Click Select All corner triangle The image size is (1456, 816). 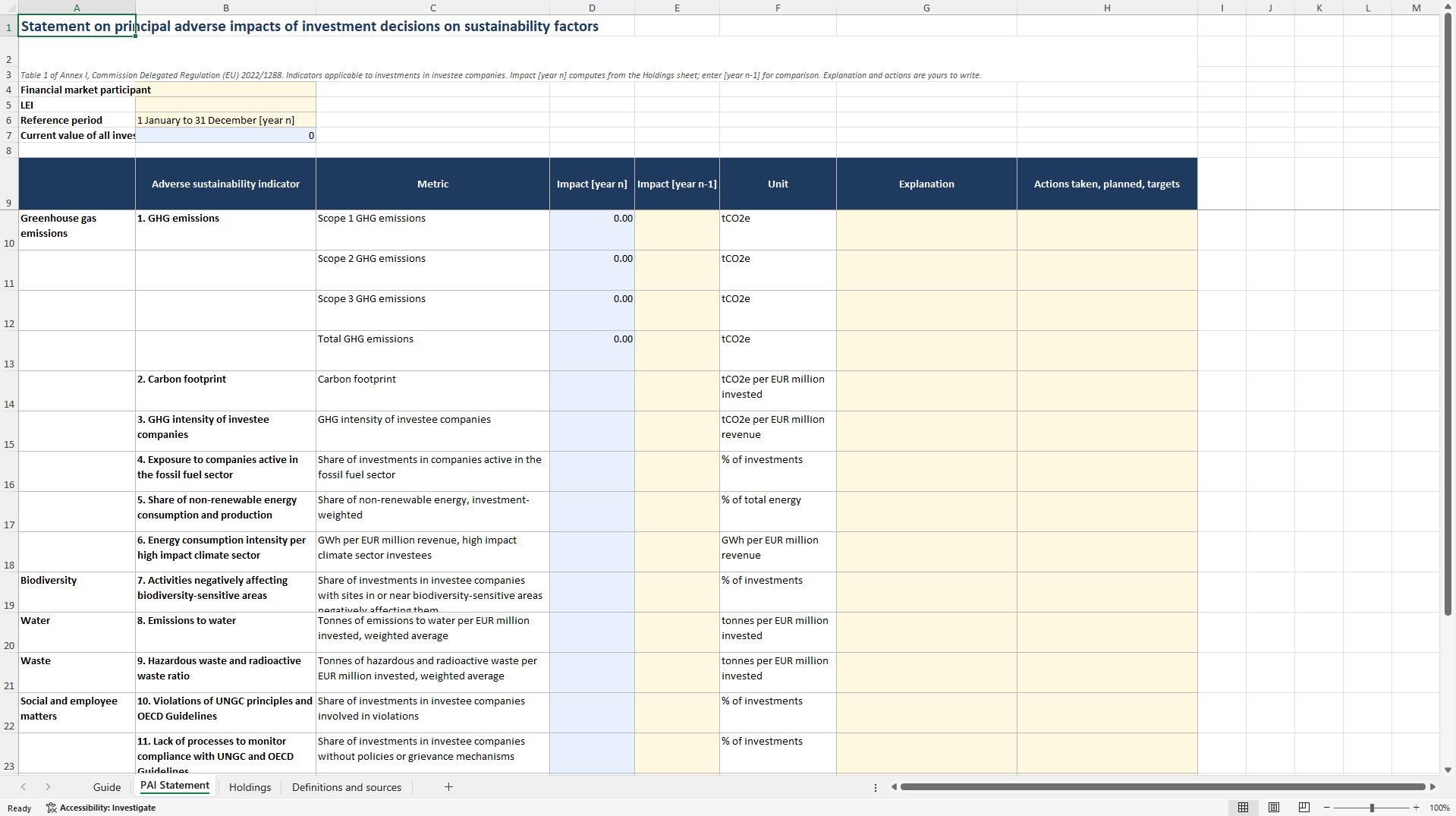[9, 8]
